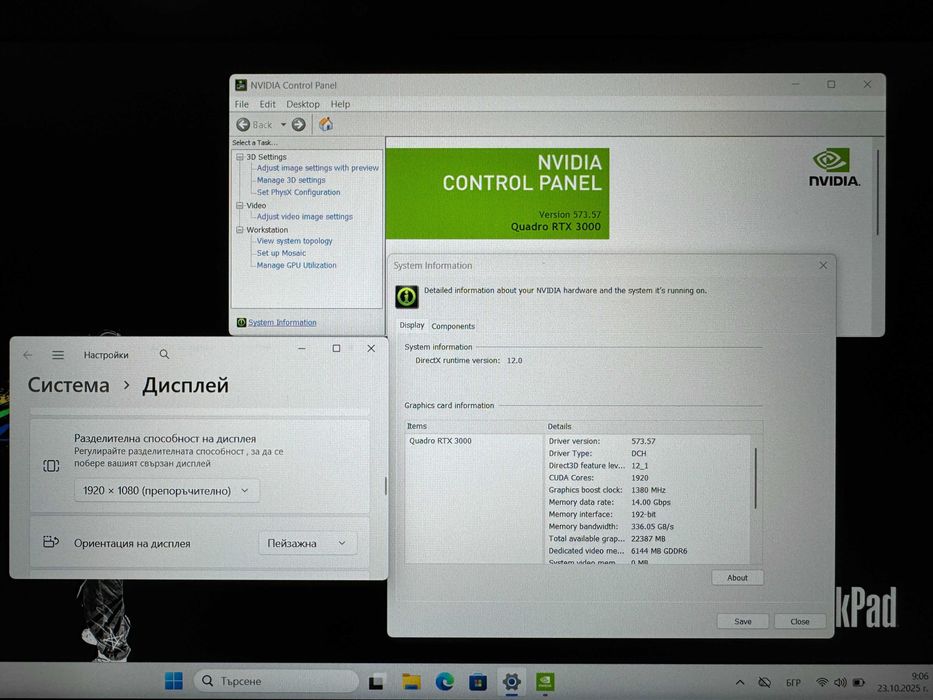This screenshot has height=700, width=933.
Task: Open the Пейзажна orientation dropdown
Action: click(308, 543)
